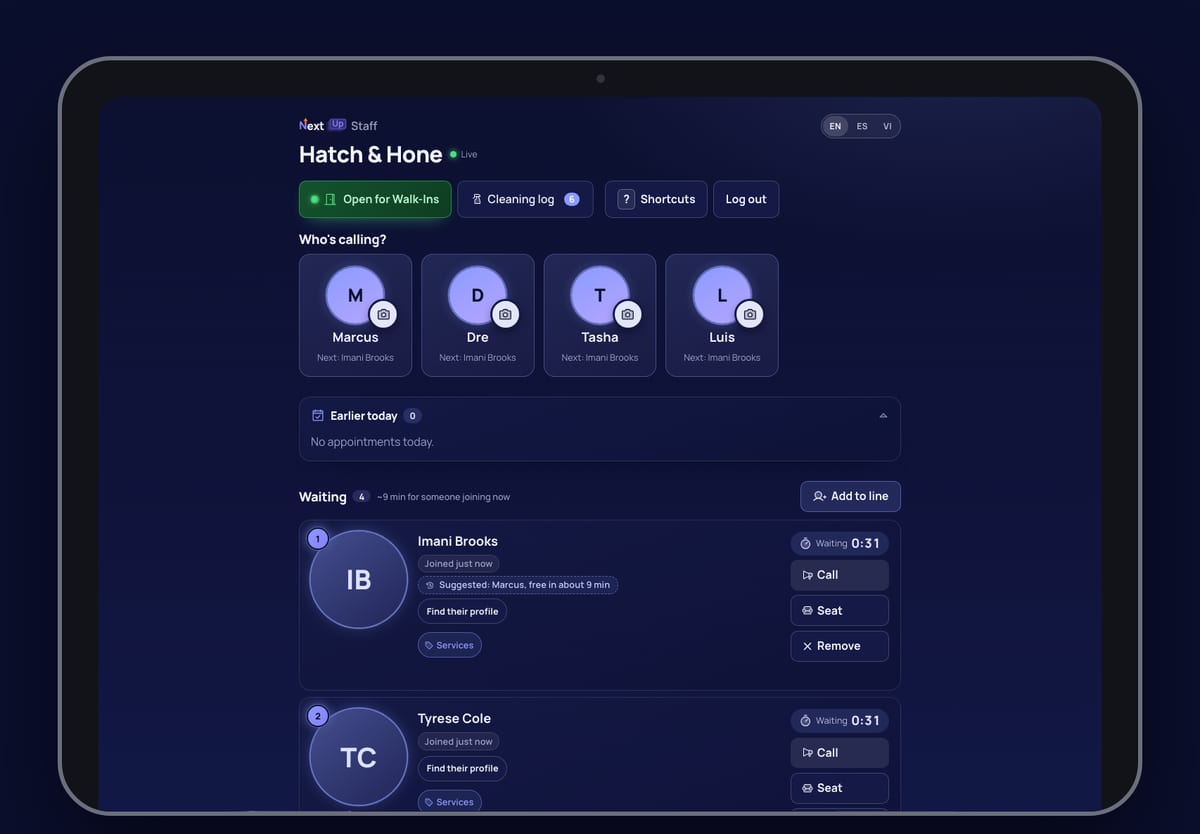Click the Earlier today count badge 0
This screenshot has height=834, width=1200.
pyautogui.click(x=412, y=416)
